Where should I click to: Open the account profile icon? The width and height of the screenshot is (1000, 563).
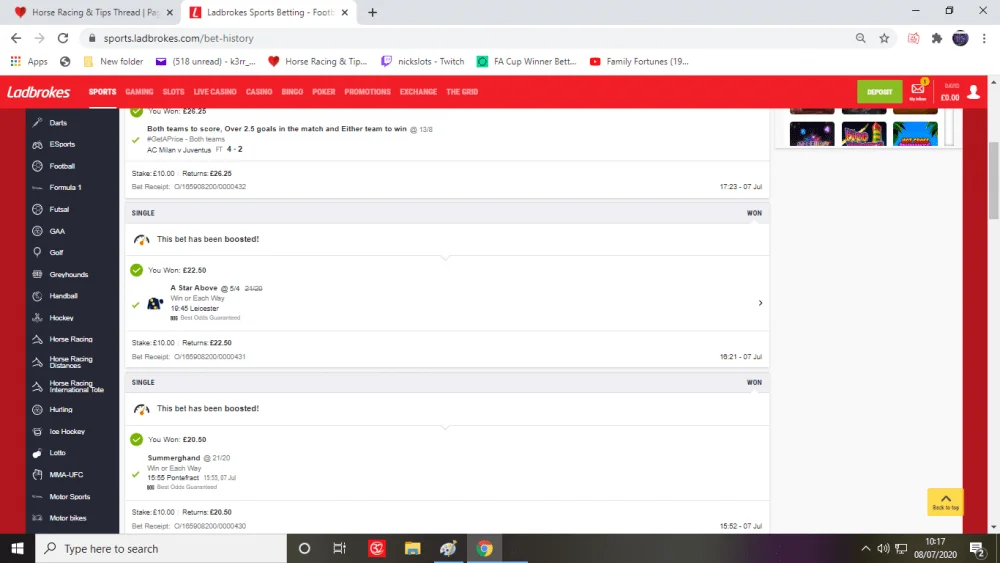pyautogui.click(x=973, y=92)
